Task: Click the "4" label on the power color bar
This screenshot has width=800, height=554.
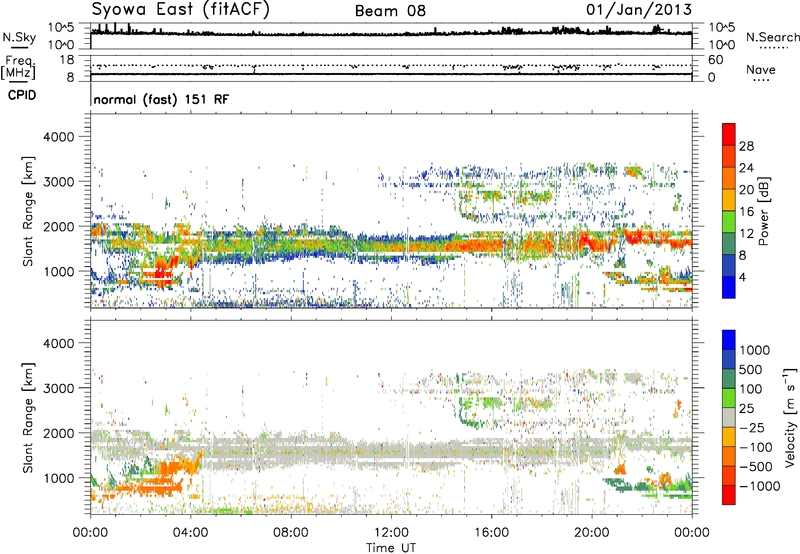Action: pos(743,277)
